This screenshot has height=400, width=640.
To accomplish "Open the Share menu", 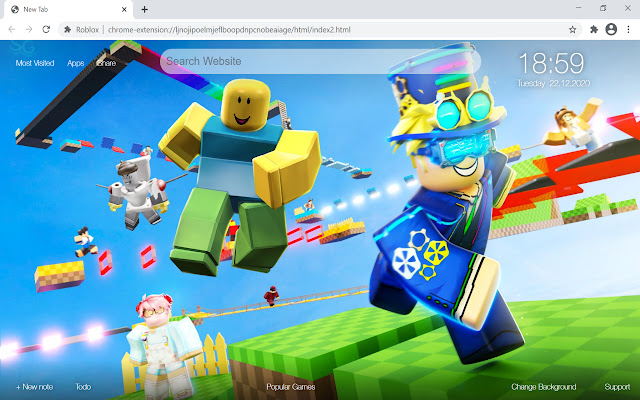I will [x=107, y=63].
